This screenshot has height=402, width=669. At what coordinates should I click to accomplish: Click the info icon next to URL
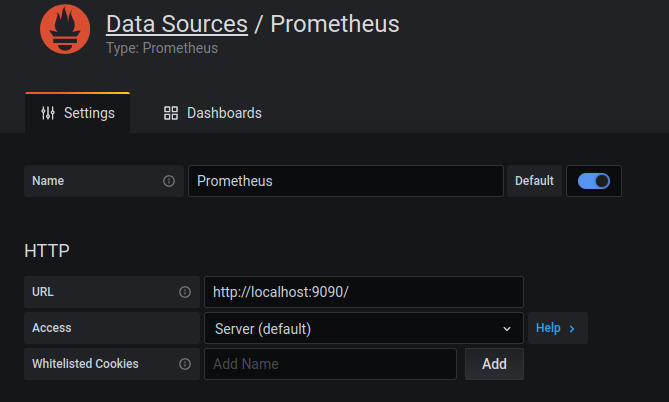[184, 292]
